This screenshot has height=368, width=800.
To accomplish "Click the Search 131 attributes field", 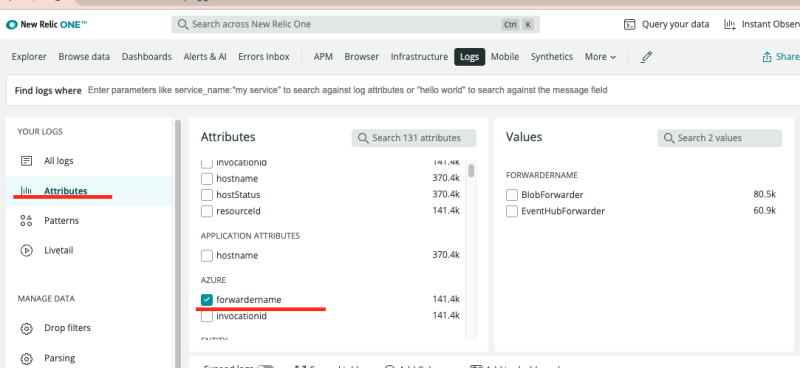I will 414,138.
